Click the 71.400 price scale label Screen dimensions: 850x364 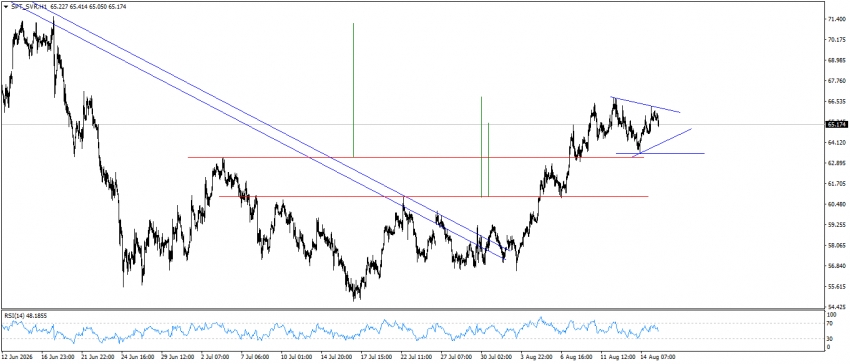pyautogui.click(x=836, y=19)
